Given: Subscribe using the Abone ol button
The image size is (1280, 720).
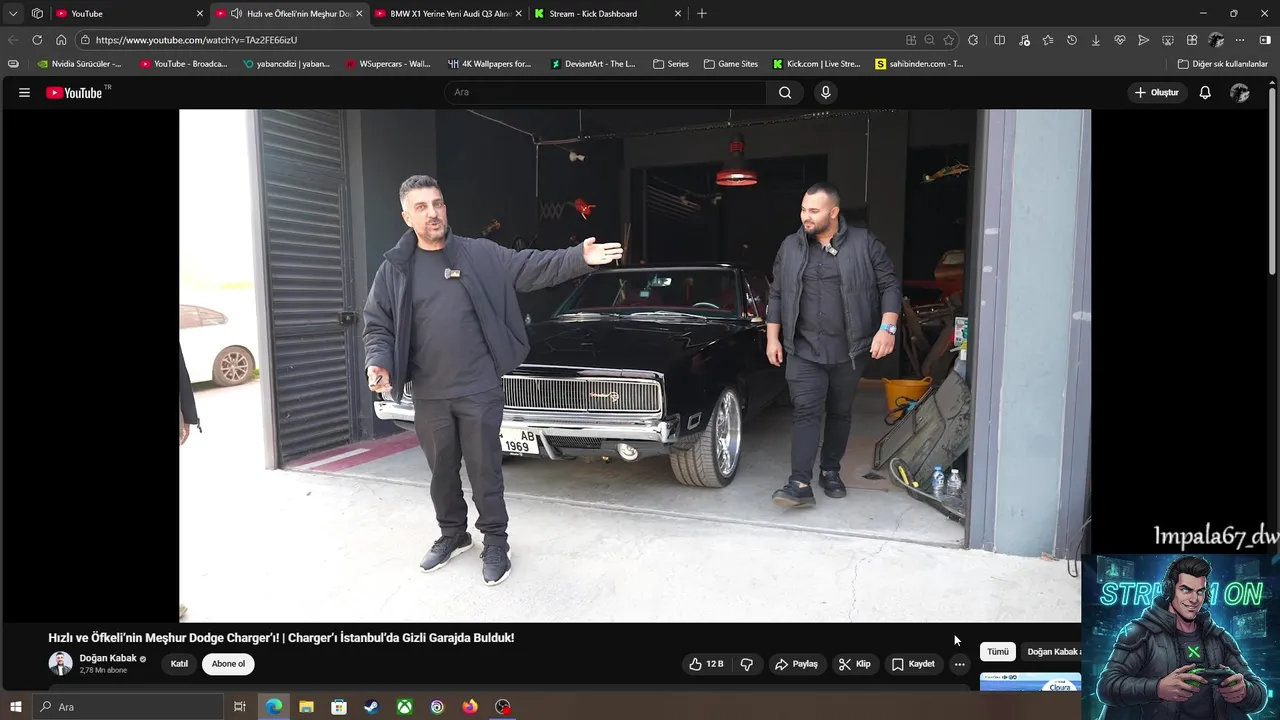Looking at the screenshot, I should (x=228, y=664).
